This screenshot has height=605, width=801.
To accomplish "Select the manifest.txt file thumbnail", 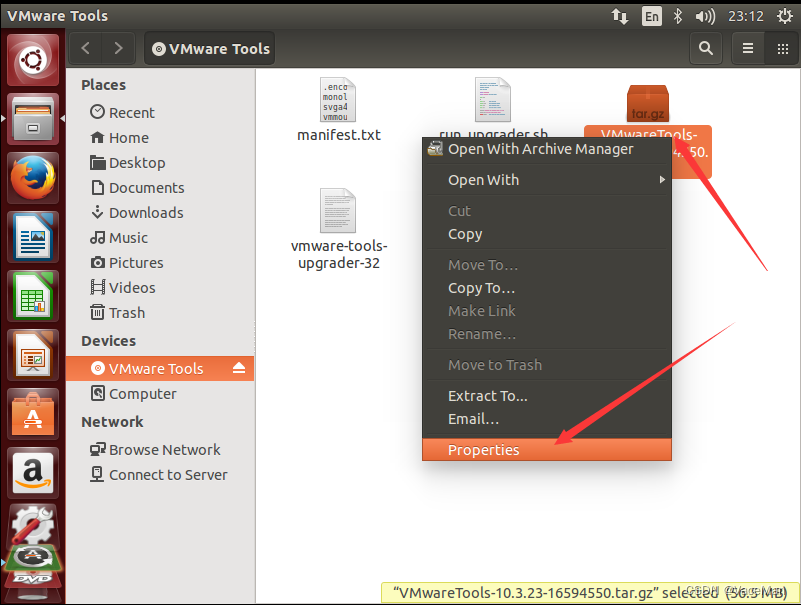I will (339, 100).
